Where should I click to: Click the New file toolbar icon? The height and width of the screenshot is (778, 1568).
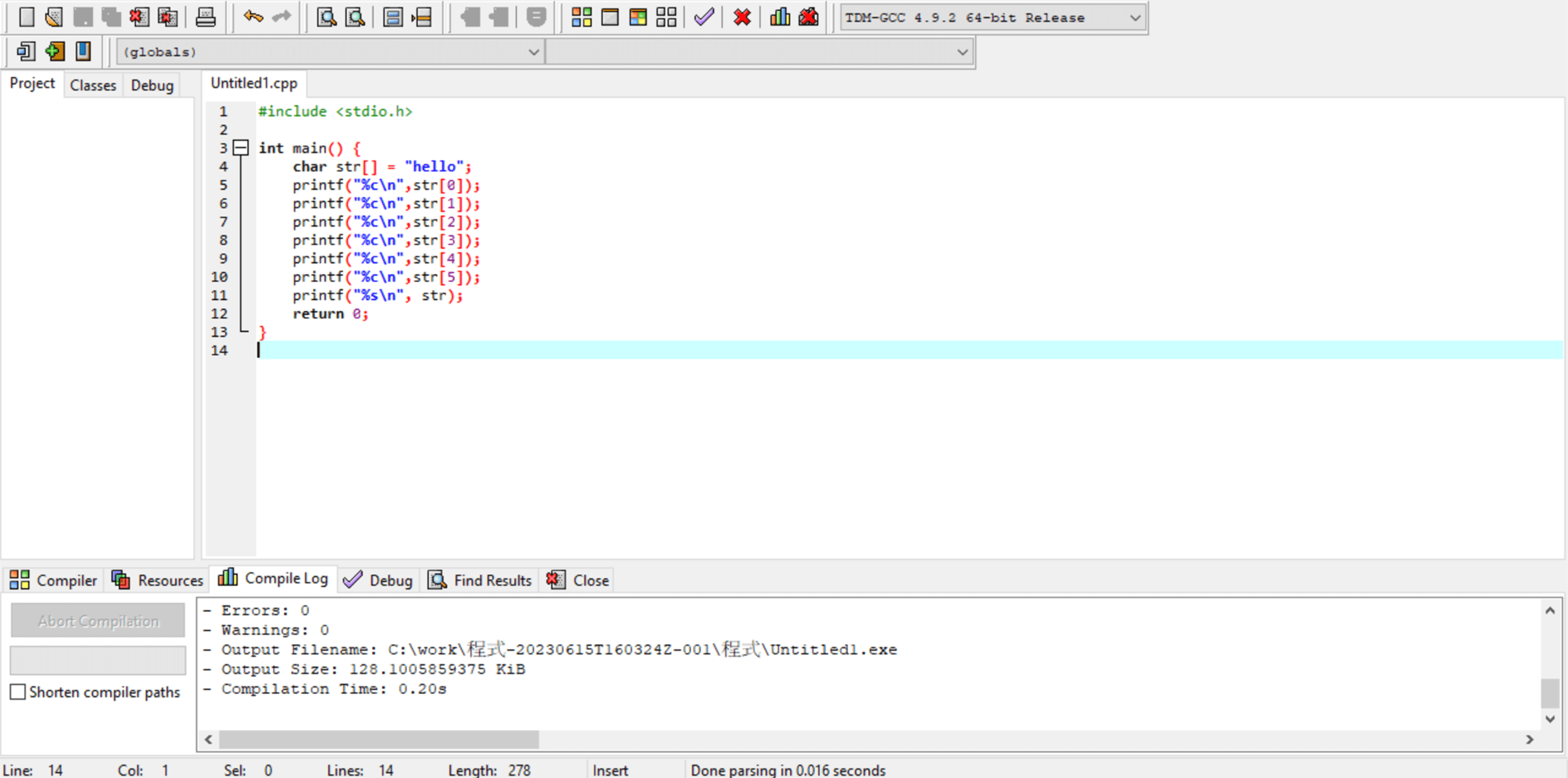click(x=26, y=17)
